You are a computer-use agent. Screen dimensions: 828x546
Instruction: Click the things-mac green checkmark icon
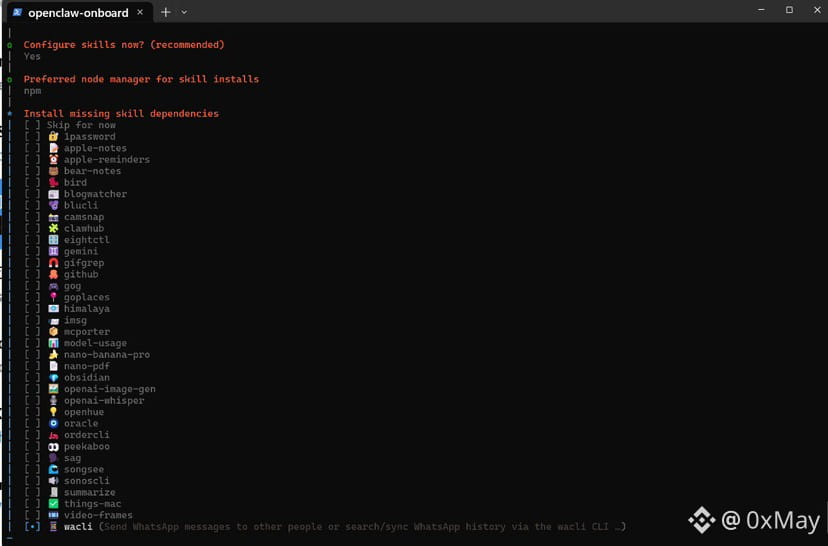(x=54, y=504)
